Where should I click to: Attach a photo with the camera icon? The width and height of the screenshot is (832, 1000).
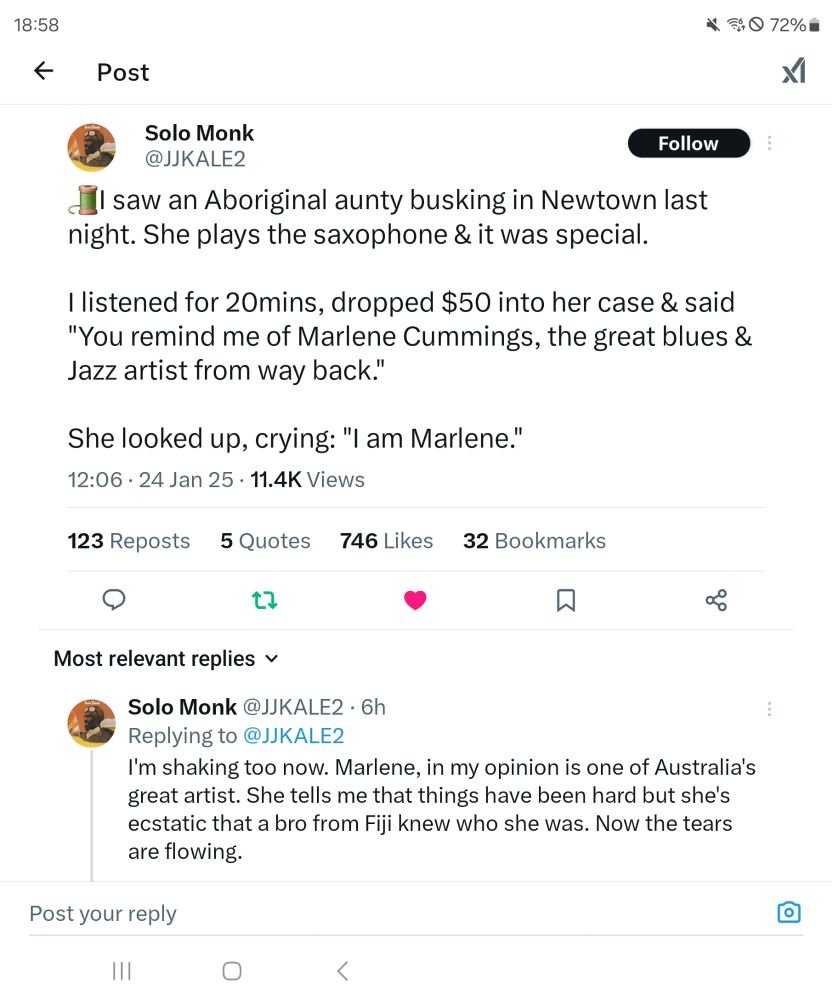[789, 912]
